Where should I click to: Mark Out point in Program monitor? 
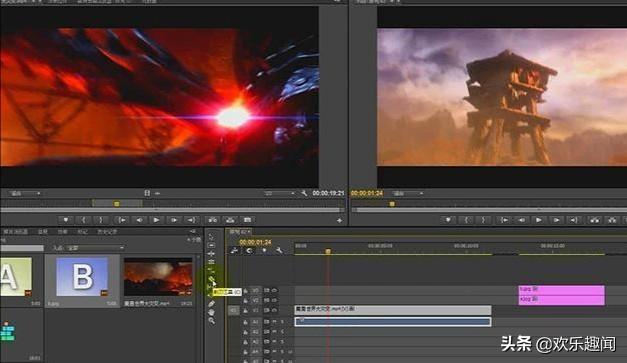coord(483,220)
